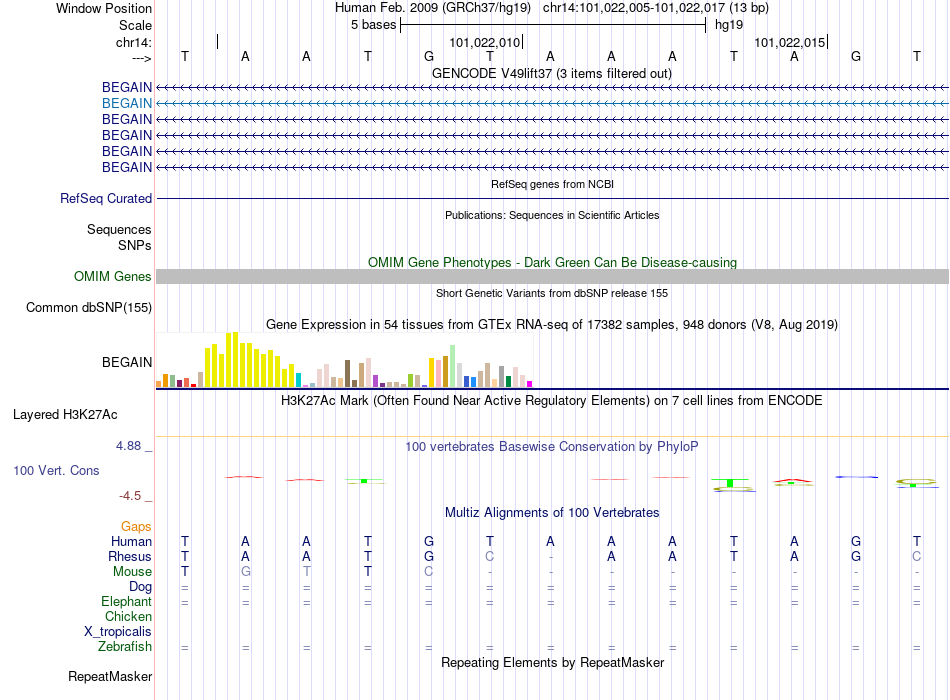Click the SNPs track label
The width and height of the screenshot is (950, 700).
135,245
